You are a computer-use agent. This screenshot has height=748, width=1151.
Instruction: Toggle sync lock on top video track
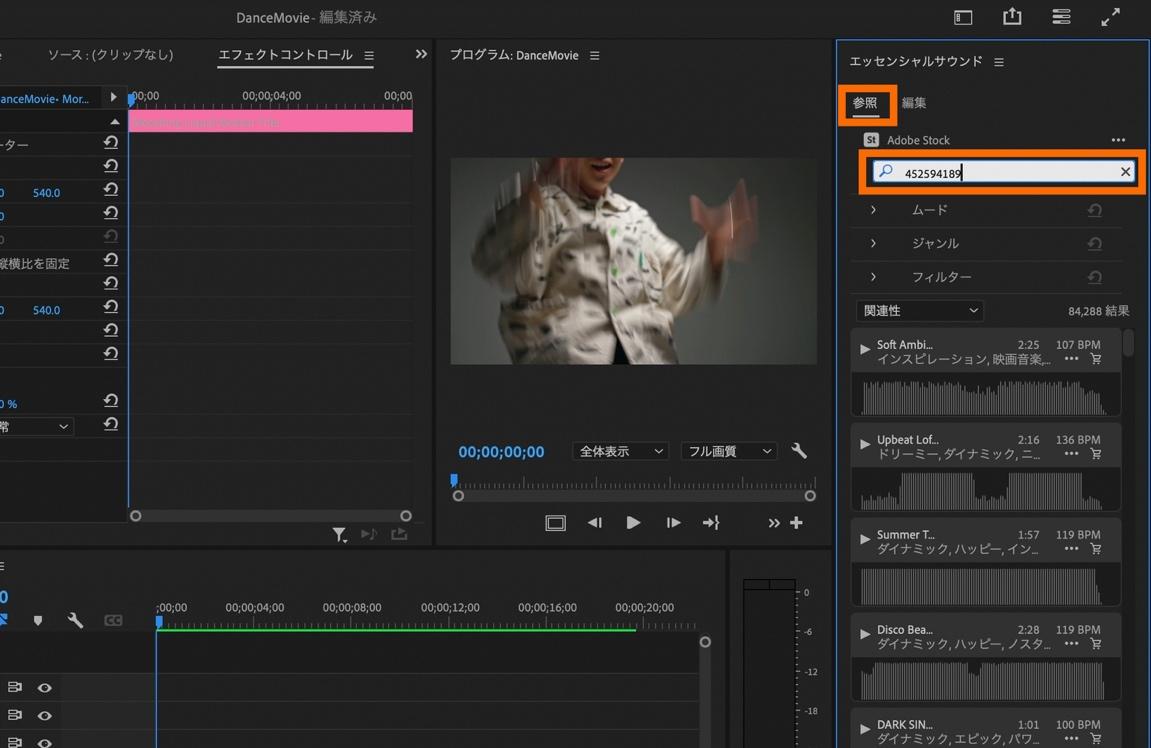click(15, 687)
